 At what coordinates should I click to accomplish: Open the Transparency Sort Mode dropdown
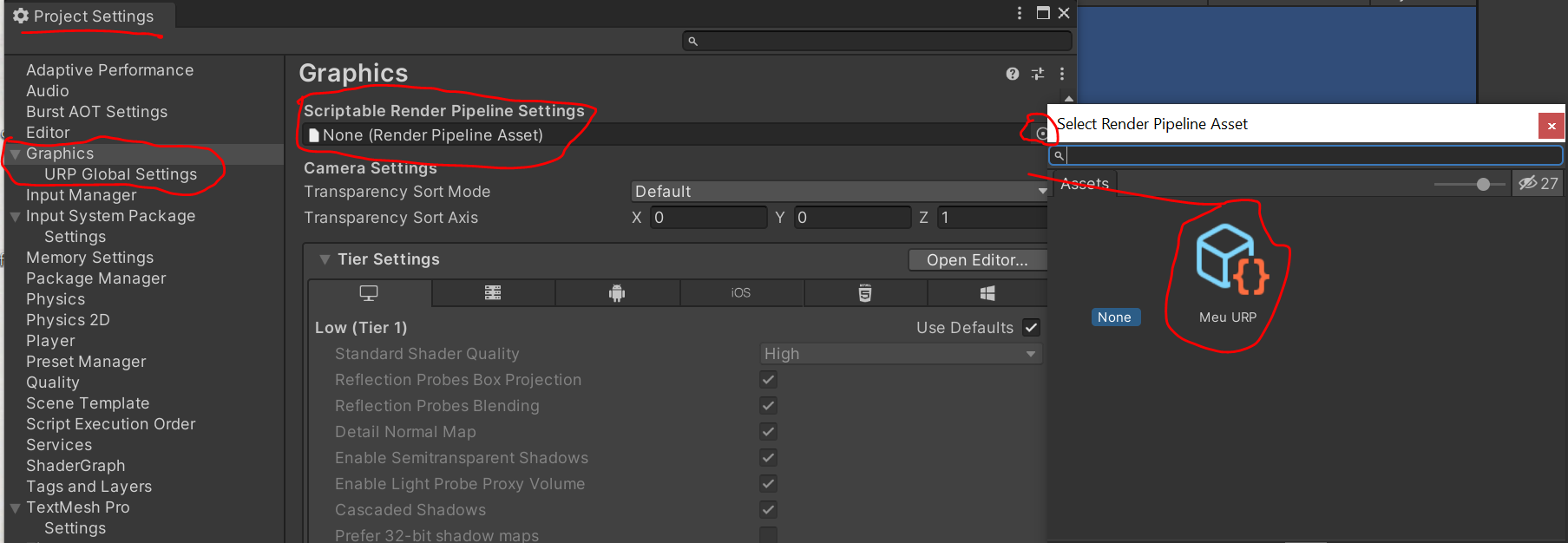838,192
